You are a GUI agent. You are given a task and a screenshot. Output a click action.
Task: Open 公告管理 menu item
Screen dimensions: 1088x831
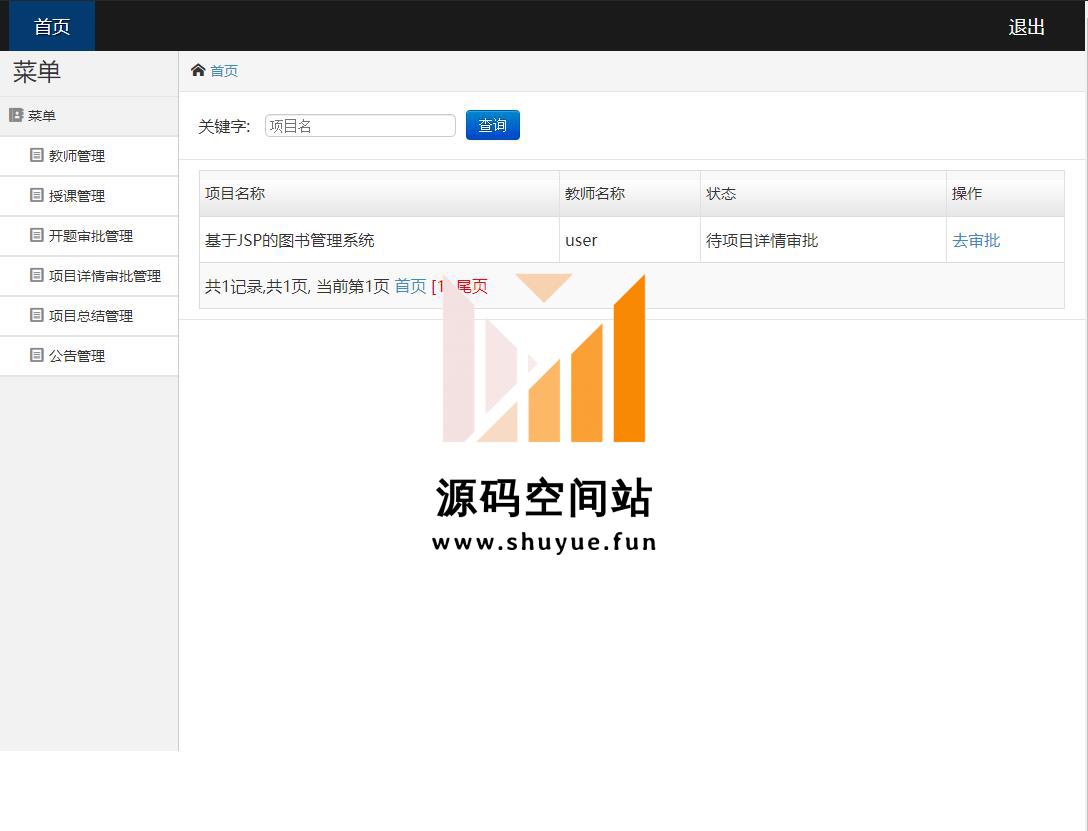(x=77, y=356)
